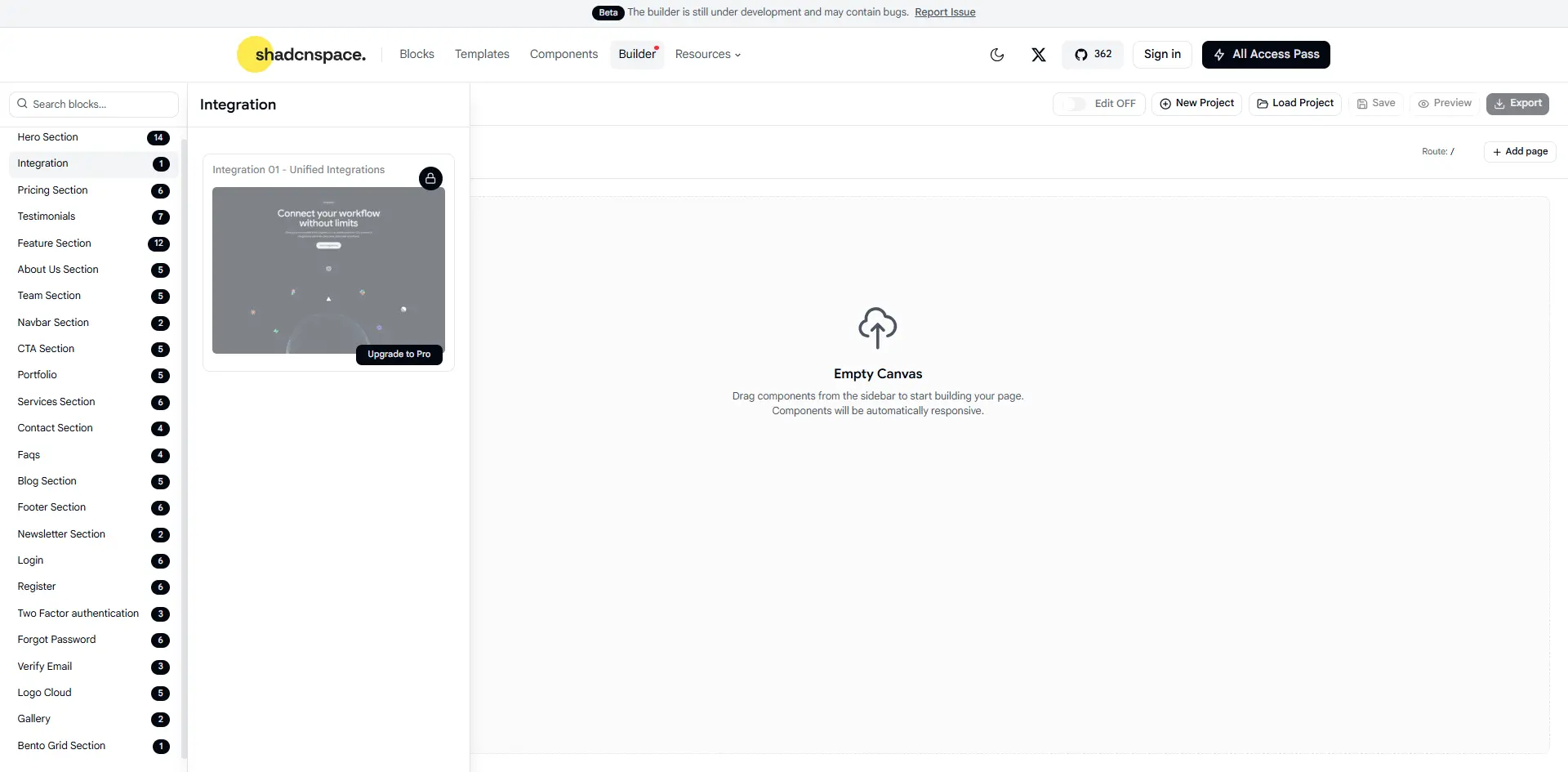The height and width of the screenshot is (772, 1568).
Task: Toggle the Edit OFF switch
Action: coord(1075,104)
